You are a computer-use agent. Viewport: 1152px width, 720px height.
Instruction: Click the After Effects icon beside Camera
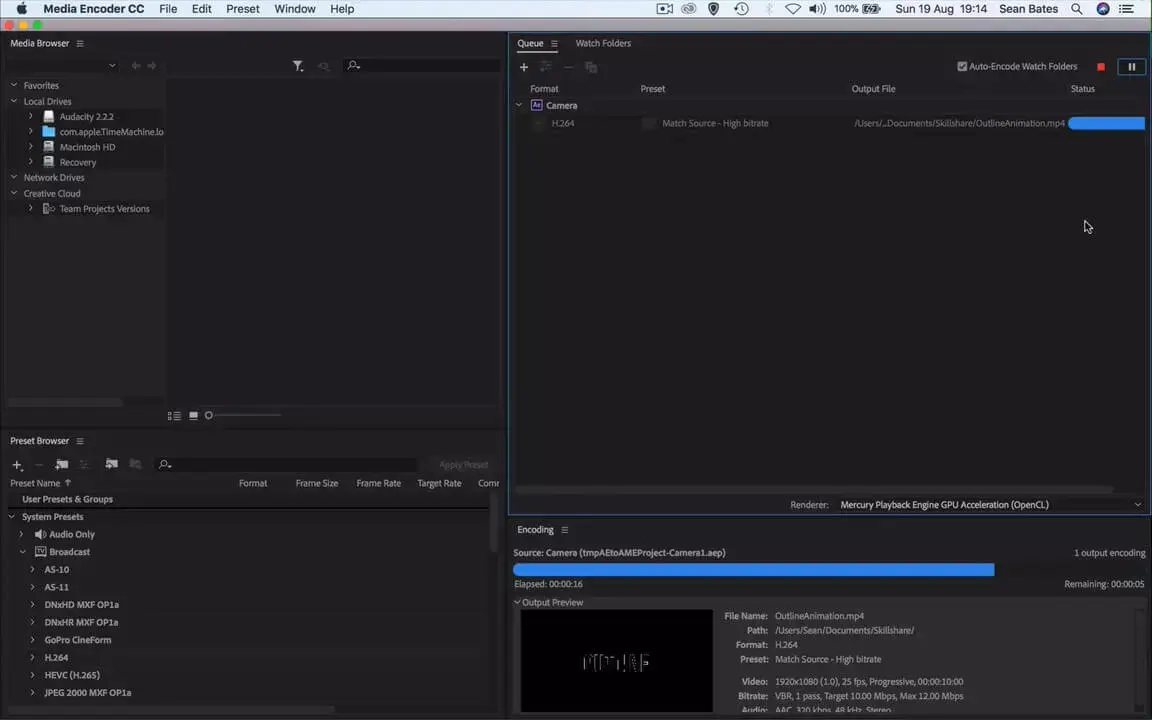point(536,105)
